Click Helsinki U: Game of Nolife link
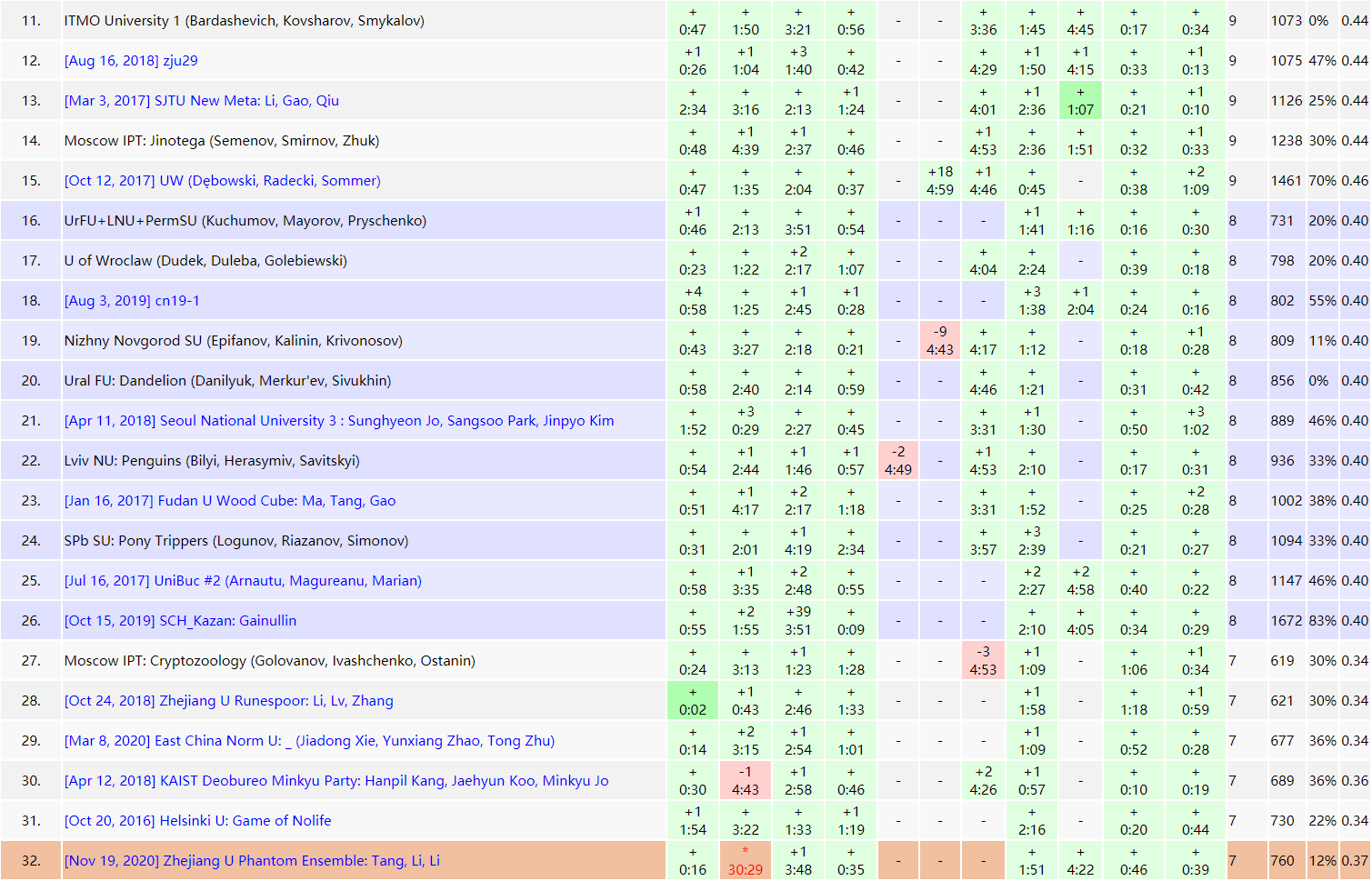This screenshot has width=1372, height=881. [x=197, y=821]
